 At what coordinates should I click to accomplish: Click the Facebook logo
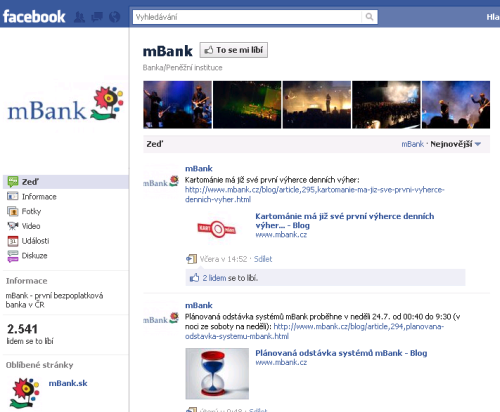[34, 17]
